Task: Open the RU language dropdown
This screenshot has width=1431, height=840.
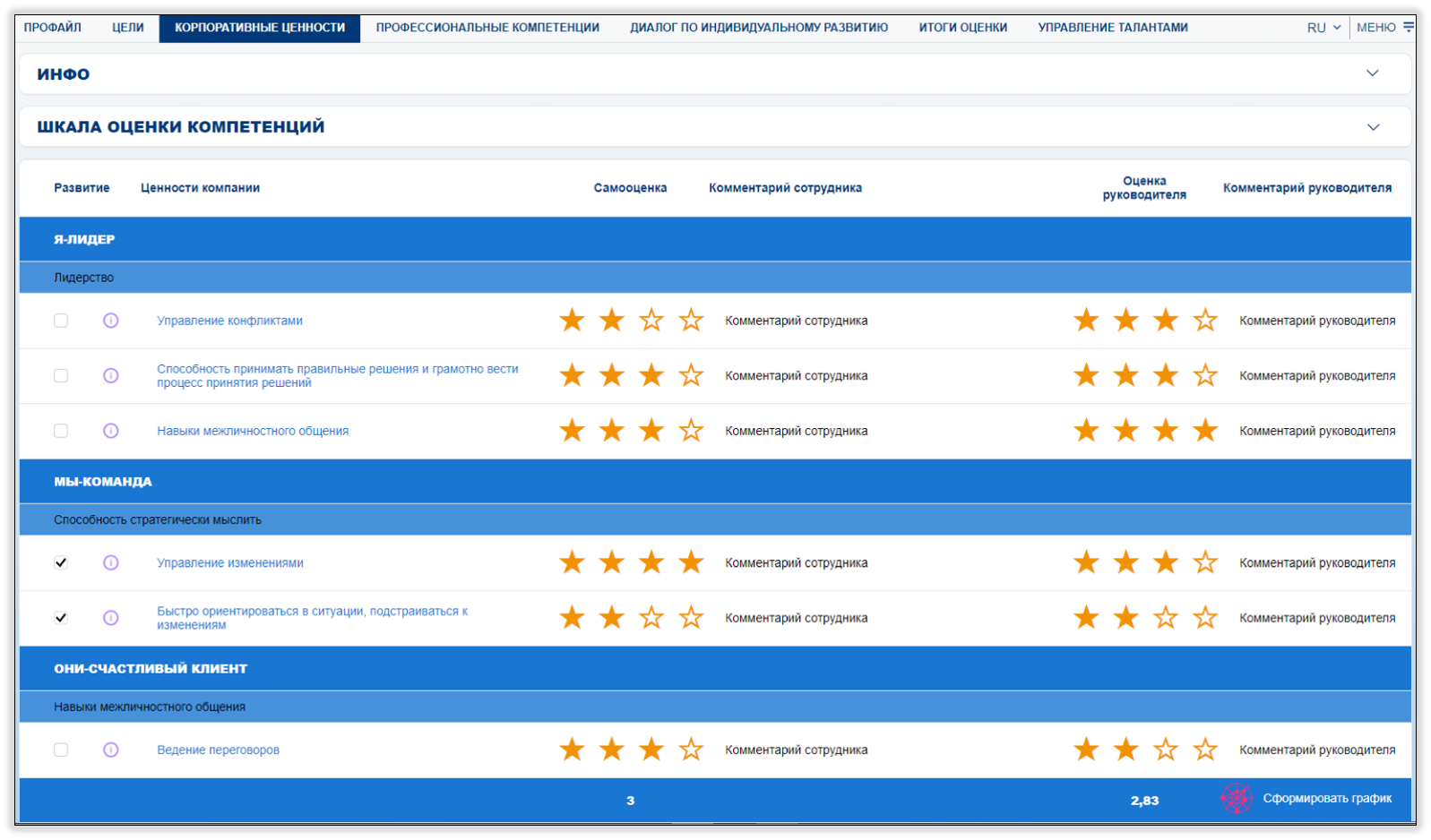Action: click(x=1323, y=28)
